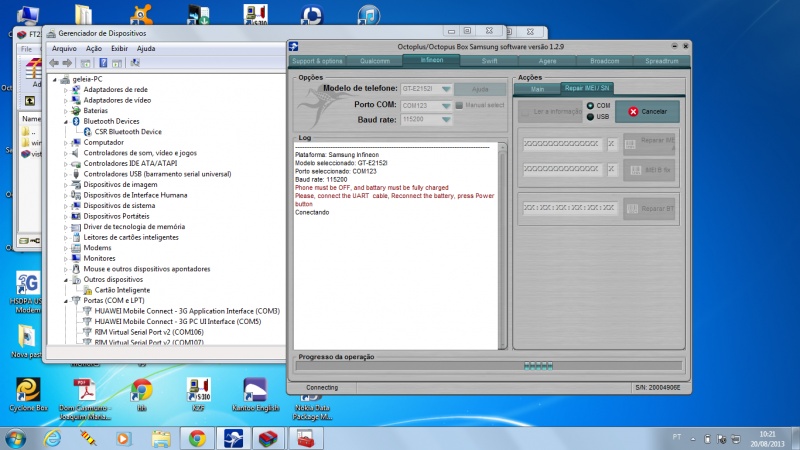The image size is (800, 450).
Task: Click the Reparar BT button
Action: (649, 209)
